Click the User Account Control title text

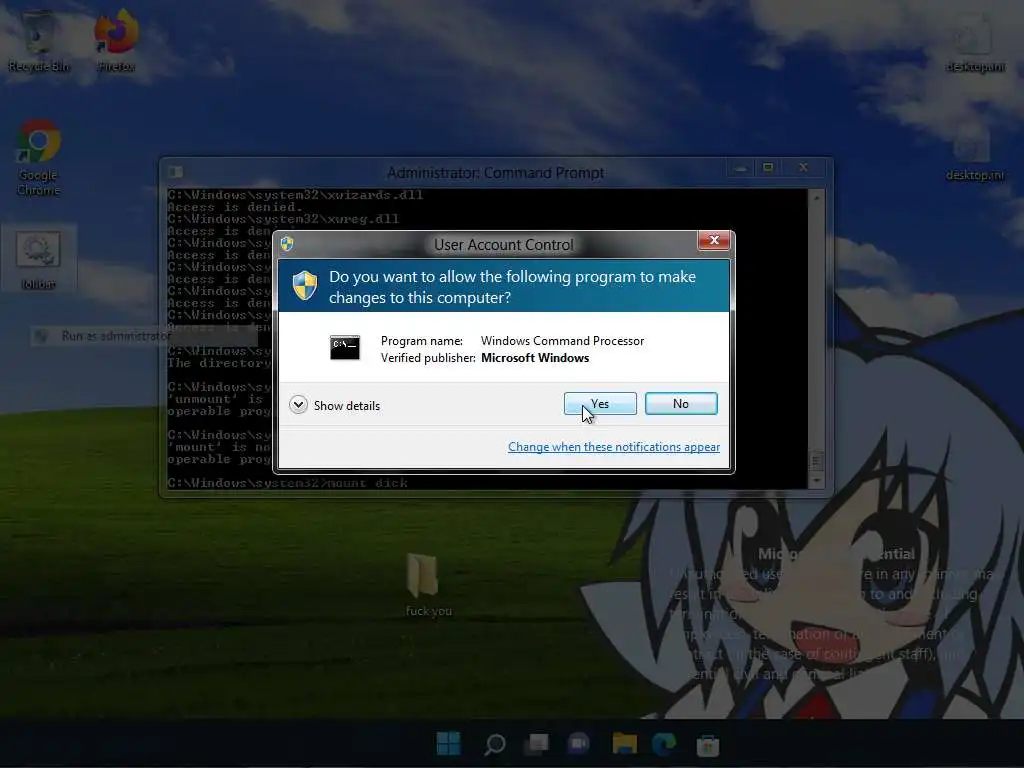coord(504,245)
